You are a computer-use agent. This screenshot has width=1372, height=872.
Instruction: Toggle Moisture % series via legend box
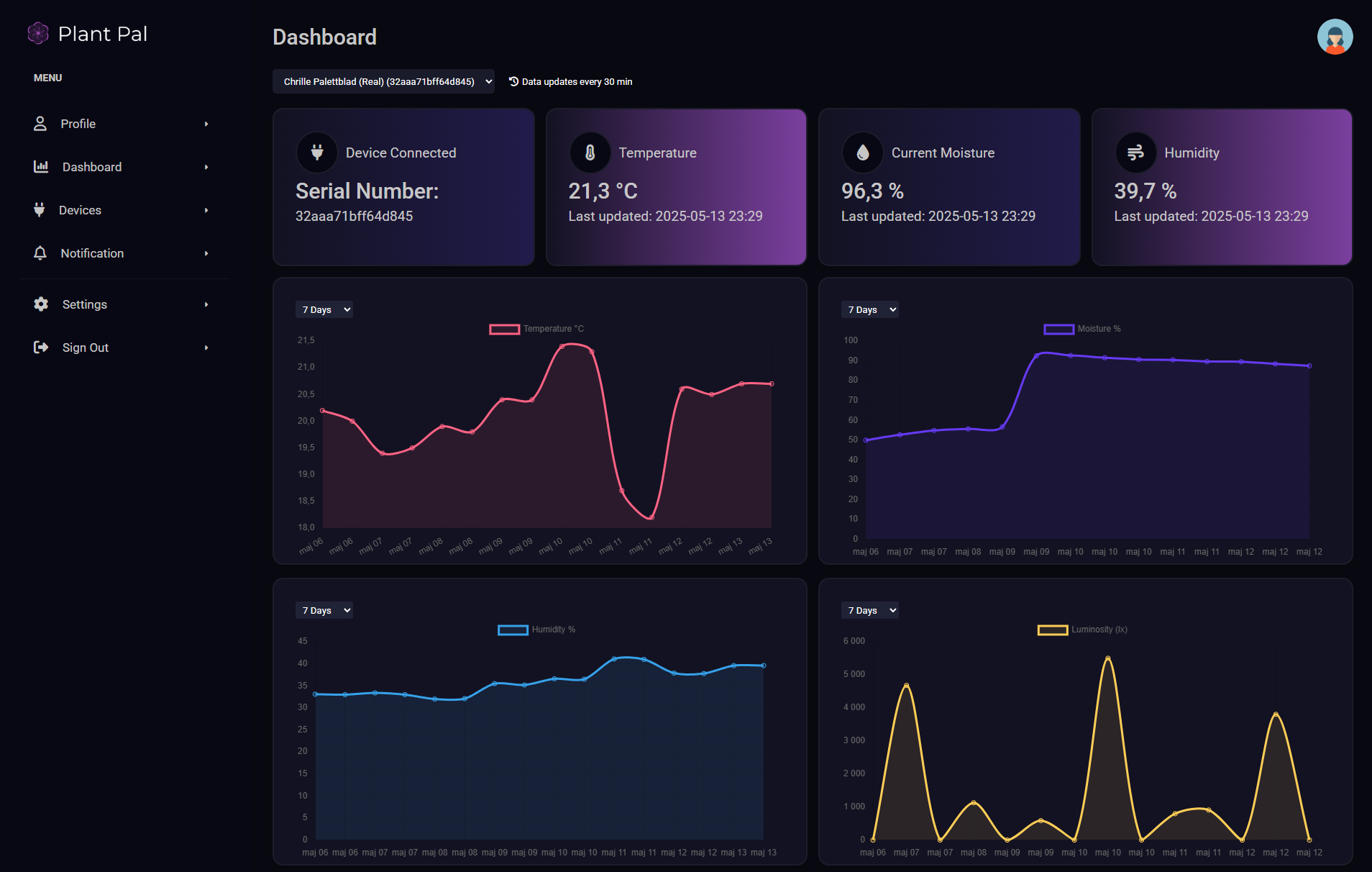(x=1058, y=329)
